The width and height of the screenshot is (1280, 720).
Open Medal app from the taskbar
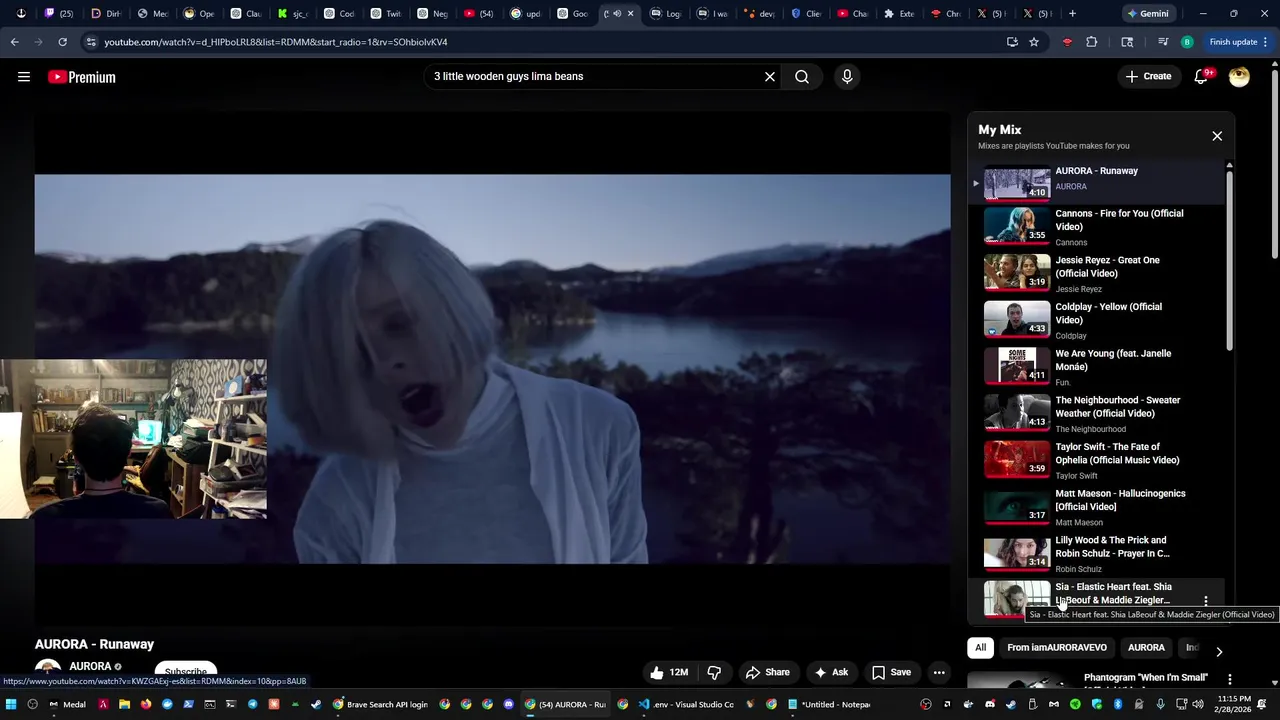point(67,704)
